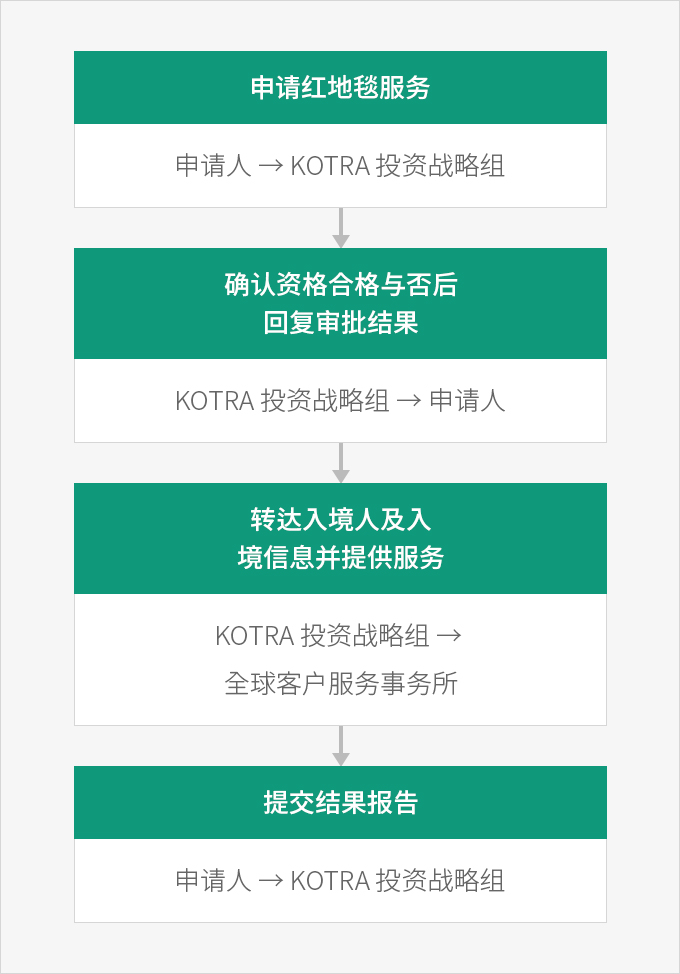The image size is (680, 974).
Task: Click the 回复审批结果 header line
Action: [x=340, y=323]
